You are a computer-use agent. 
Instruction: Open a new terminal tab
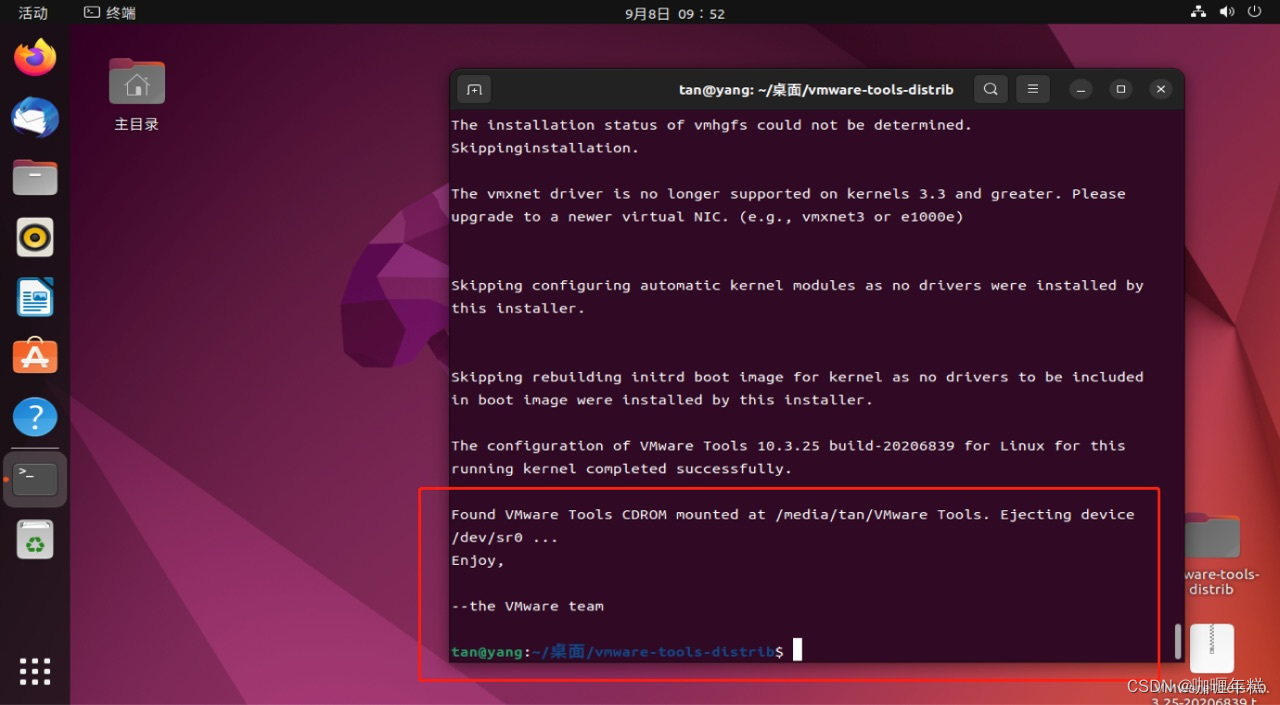pyautogui.click(x=474, y=89)
